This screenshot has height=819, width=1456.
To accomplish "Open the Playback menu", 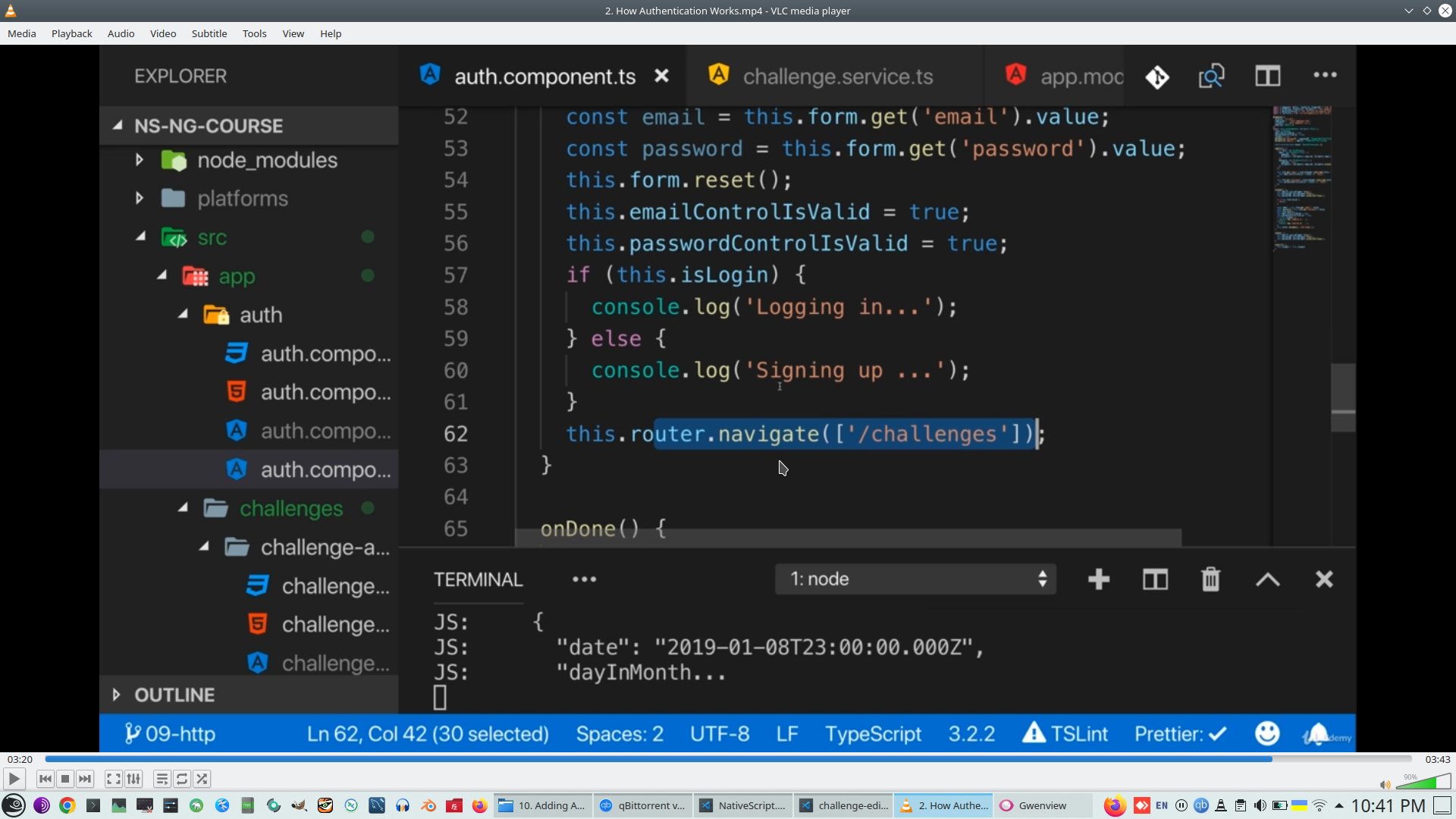I will pos(71,33).
